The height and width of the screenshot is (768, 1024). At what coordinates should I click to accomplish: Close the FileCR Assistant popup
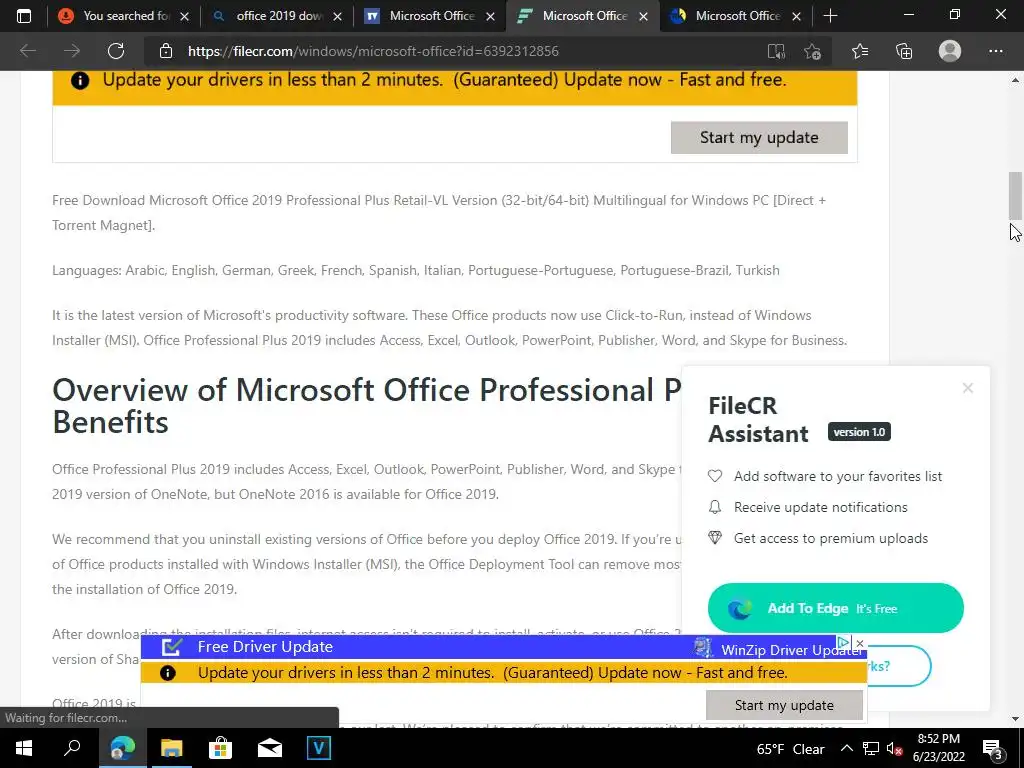coord(967,388)
